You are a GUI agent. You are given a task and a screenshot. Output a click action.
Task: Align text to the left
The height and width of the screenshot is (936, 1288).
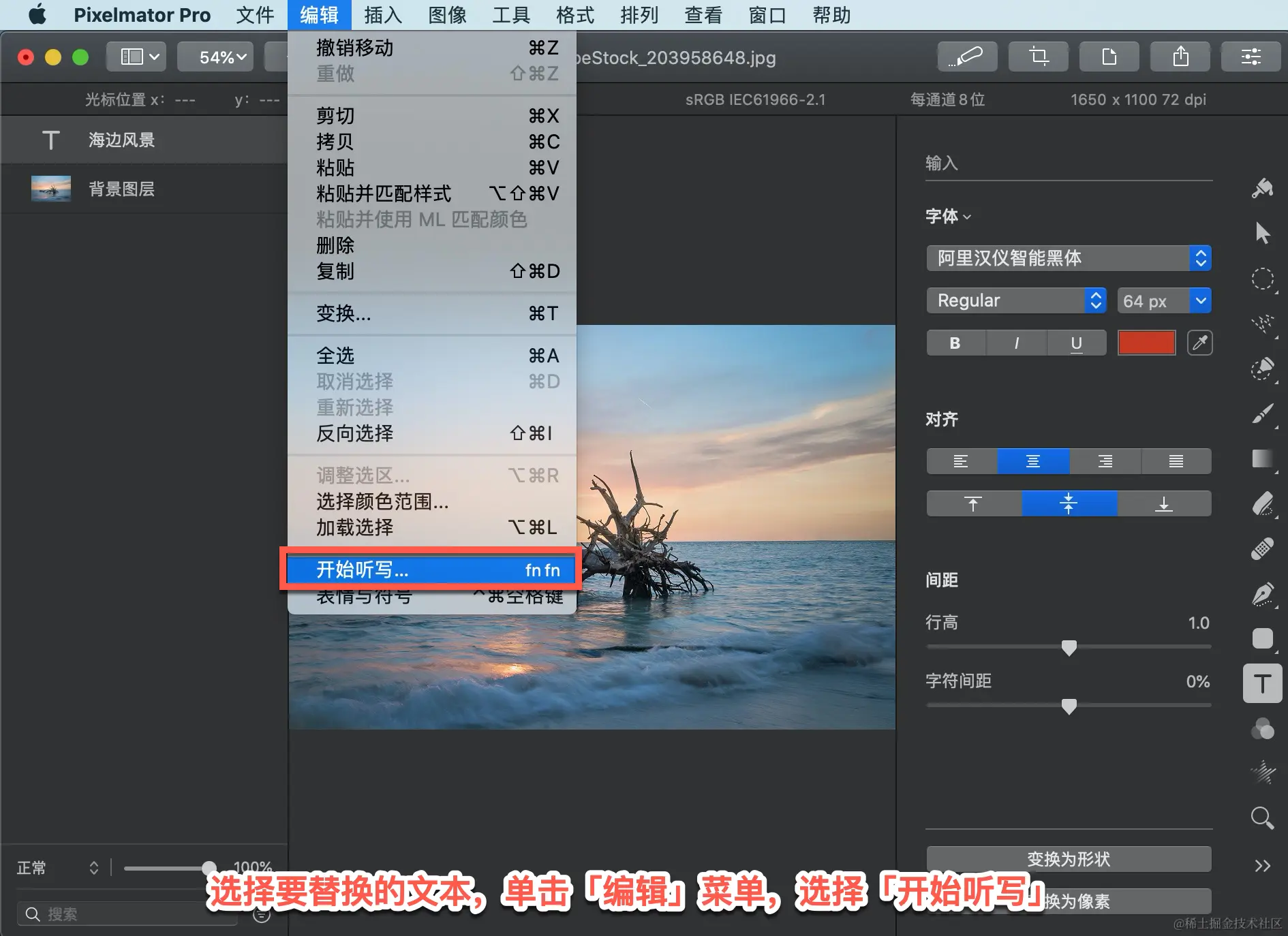click(962, 461)
